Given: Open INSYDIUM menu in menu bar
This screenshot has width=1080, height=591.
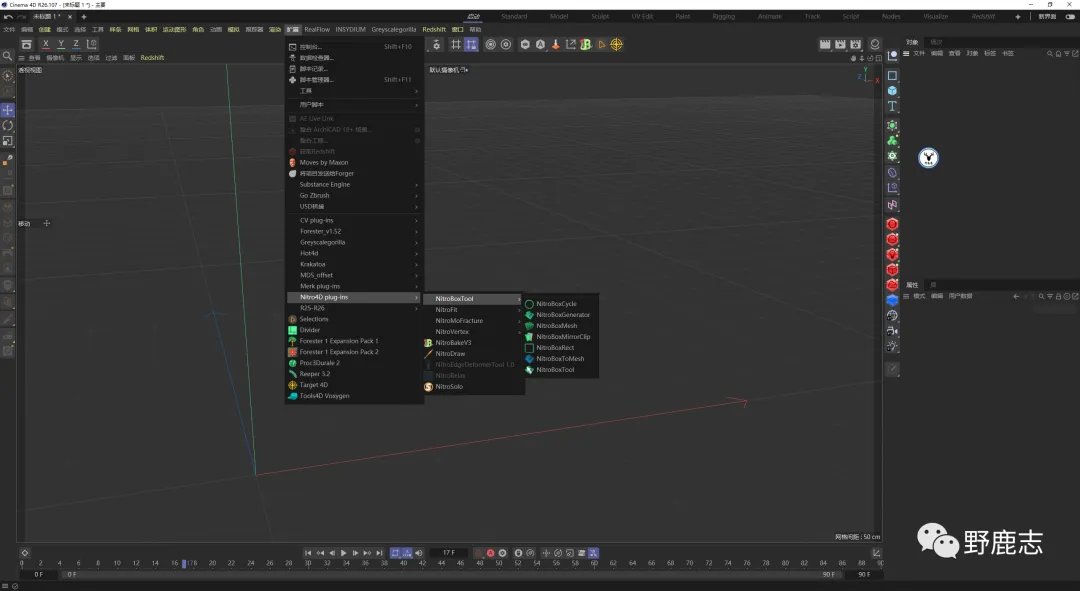Looking at the screenshot, I should click(351, 30).
